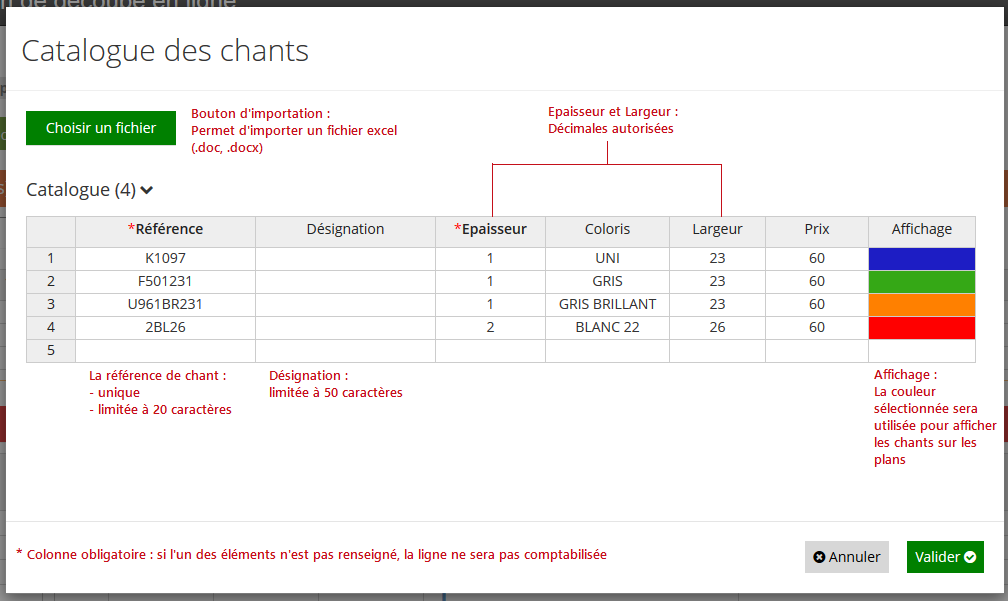The height and width of the screenshot is (601, 1008).
Task: Pick the red Affichage swatch for 2BL26
Action: click(x=922, y=328)
